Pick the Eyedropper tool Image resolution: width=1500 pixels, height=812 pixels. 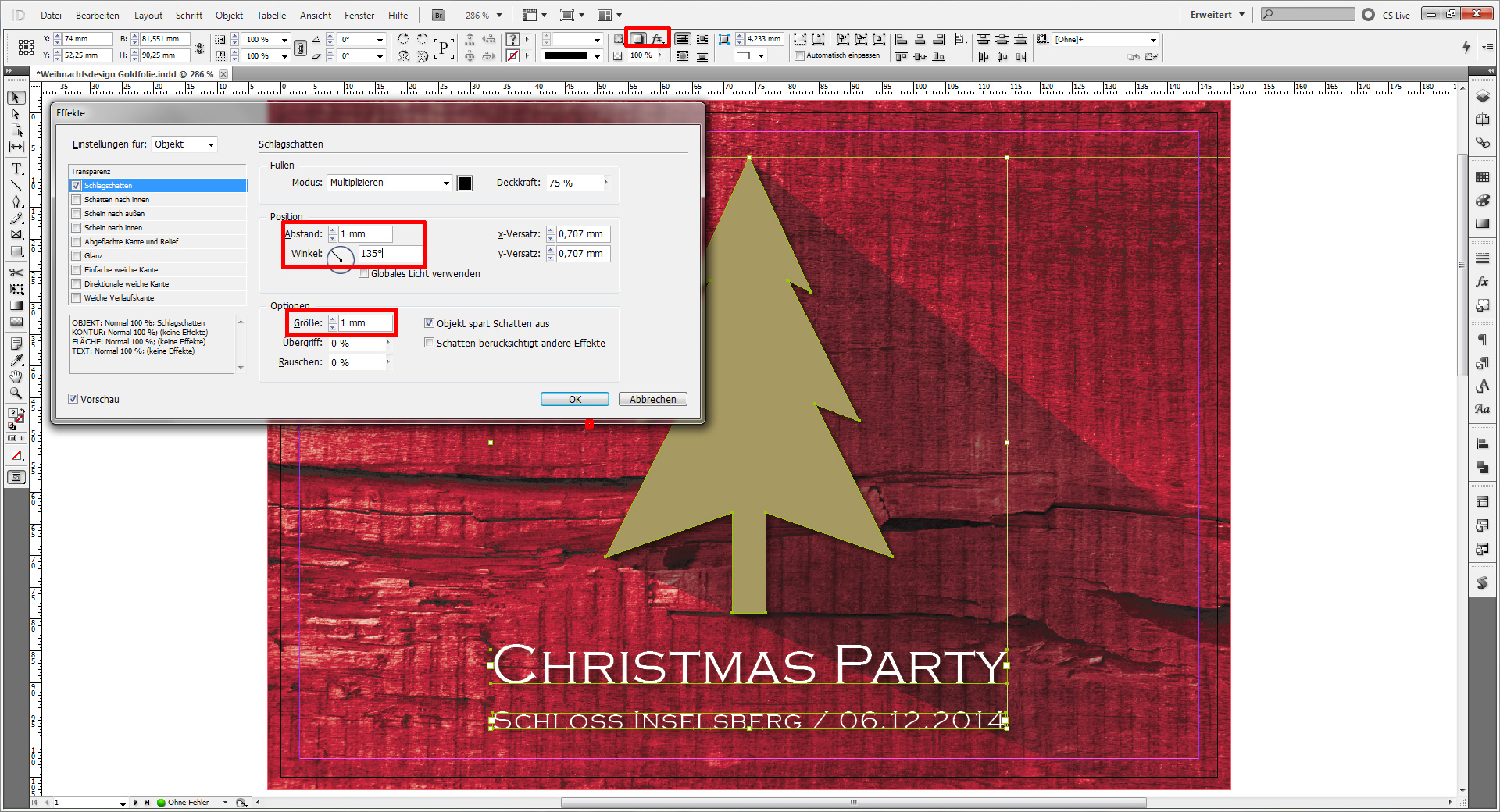tap(16, 360)
